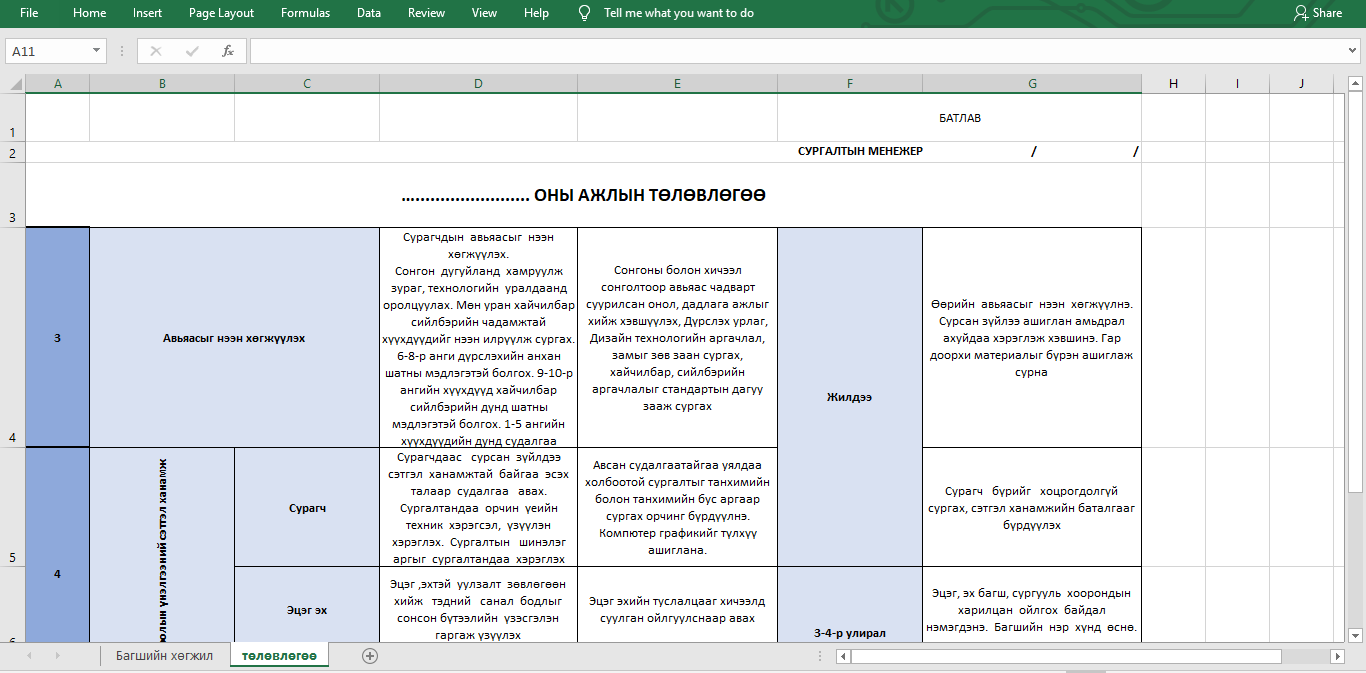This screenshot has width=1366, height=673.
Task: Expand the formula bar with the chevron
Action: pos(1353,51)
